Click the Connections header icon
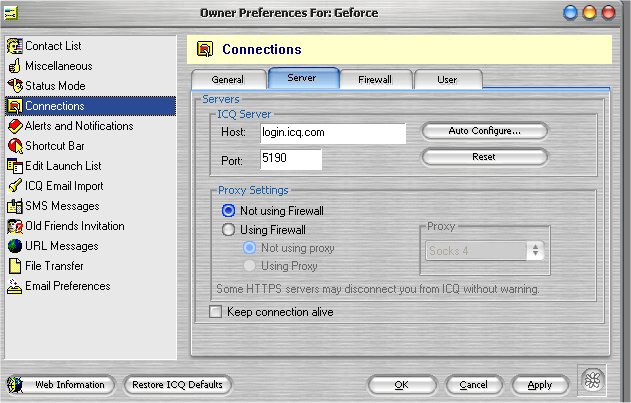The height and width of the screenshot is (403, 631). (205, 50)
